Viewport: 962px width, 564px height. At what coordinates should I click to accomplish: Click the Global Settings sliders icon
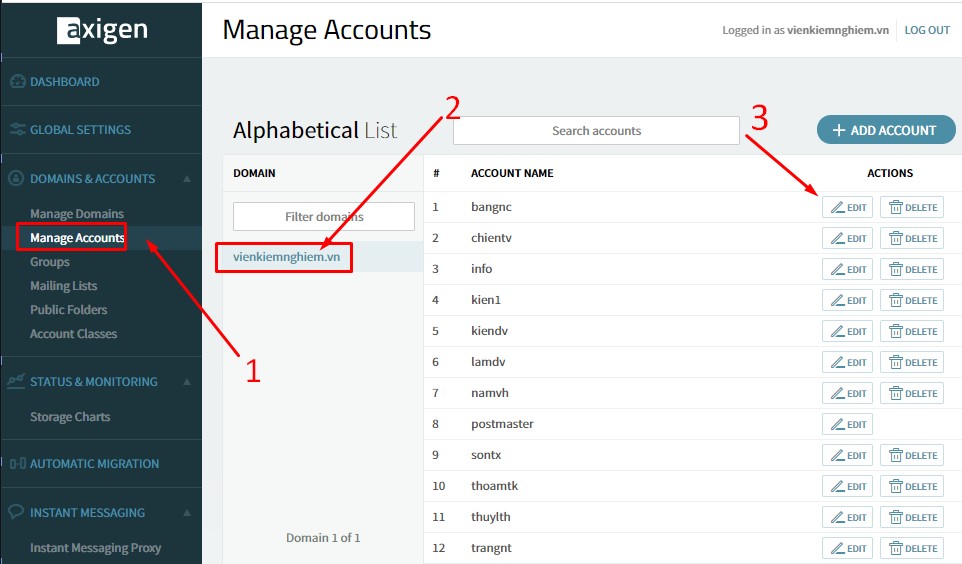click(18, 129)
